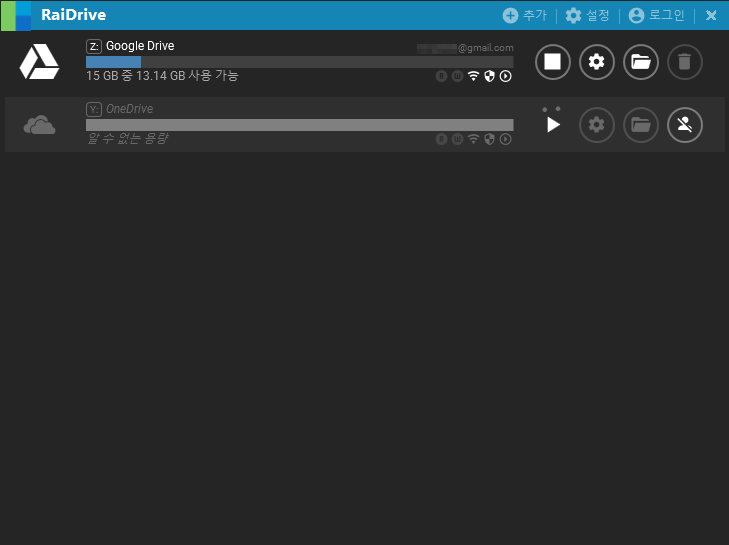The image size is (729, 545).
Task: Select the OneDrive name text
Action: click(129, 109)
